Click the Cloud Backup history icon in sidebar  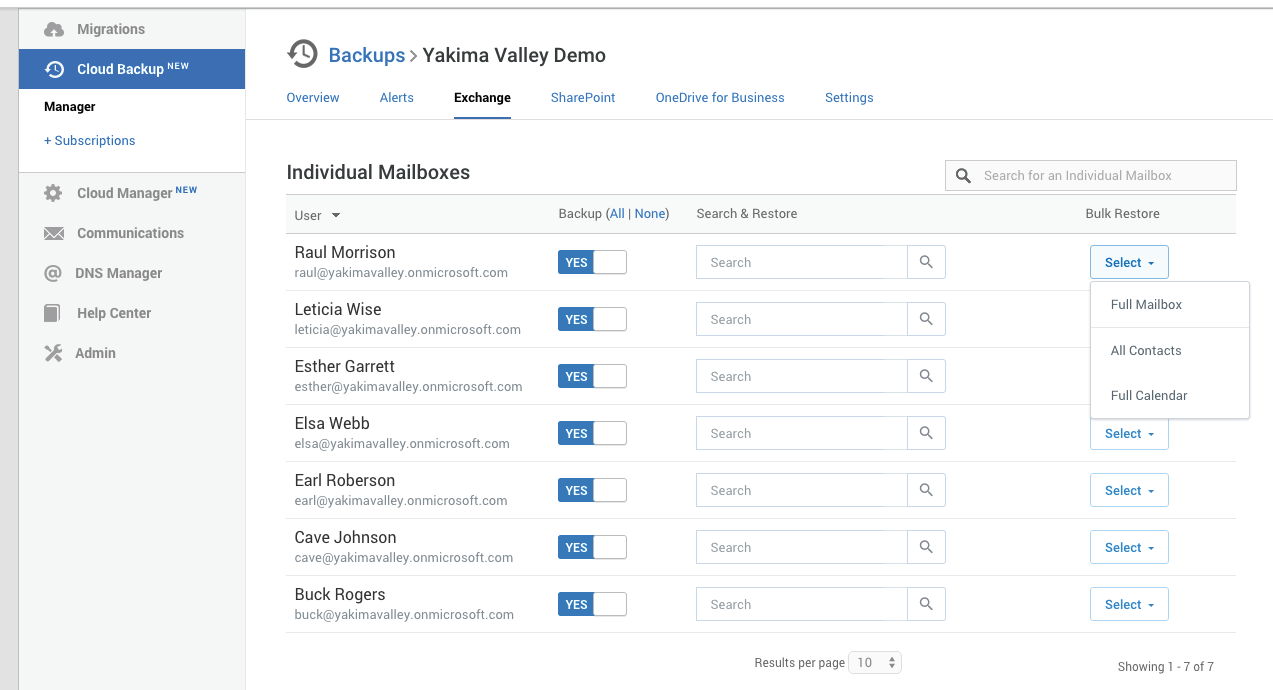pos(54,69)
